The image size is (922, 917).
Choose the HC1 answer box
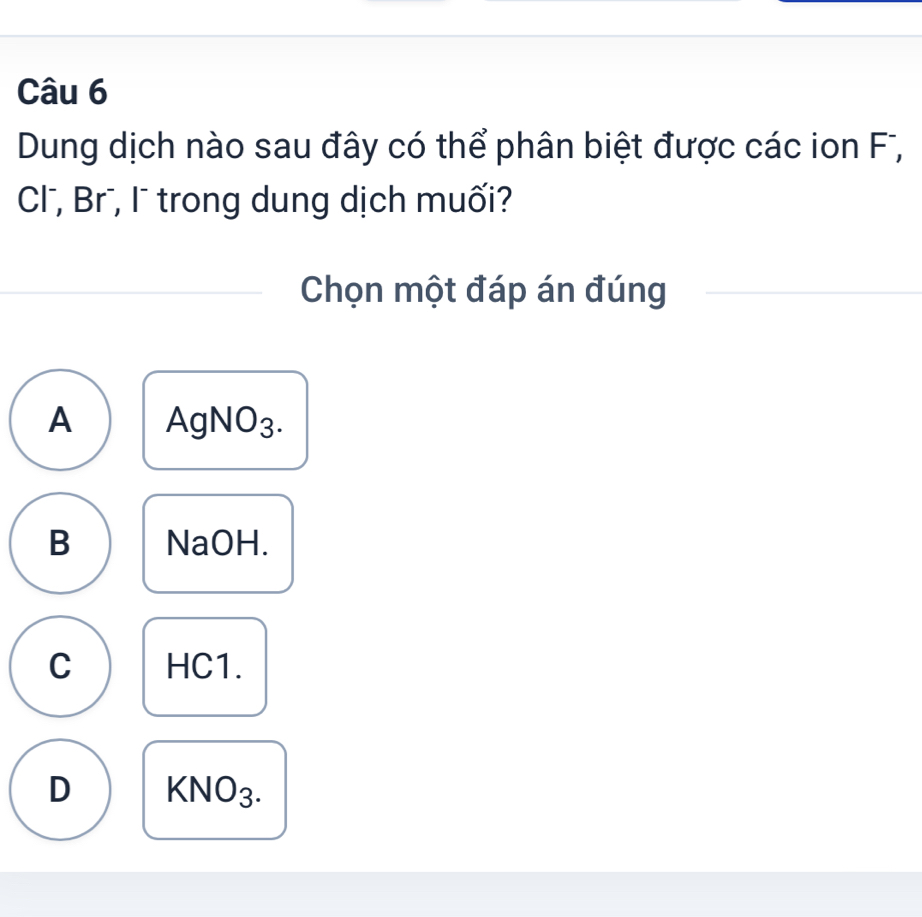click(x=205, y=666)
